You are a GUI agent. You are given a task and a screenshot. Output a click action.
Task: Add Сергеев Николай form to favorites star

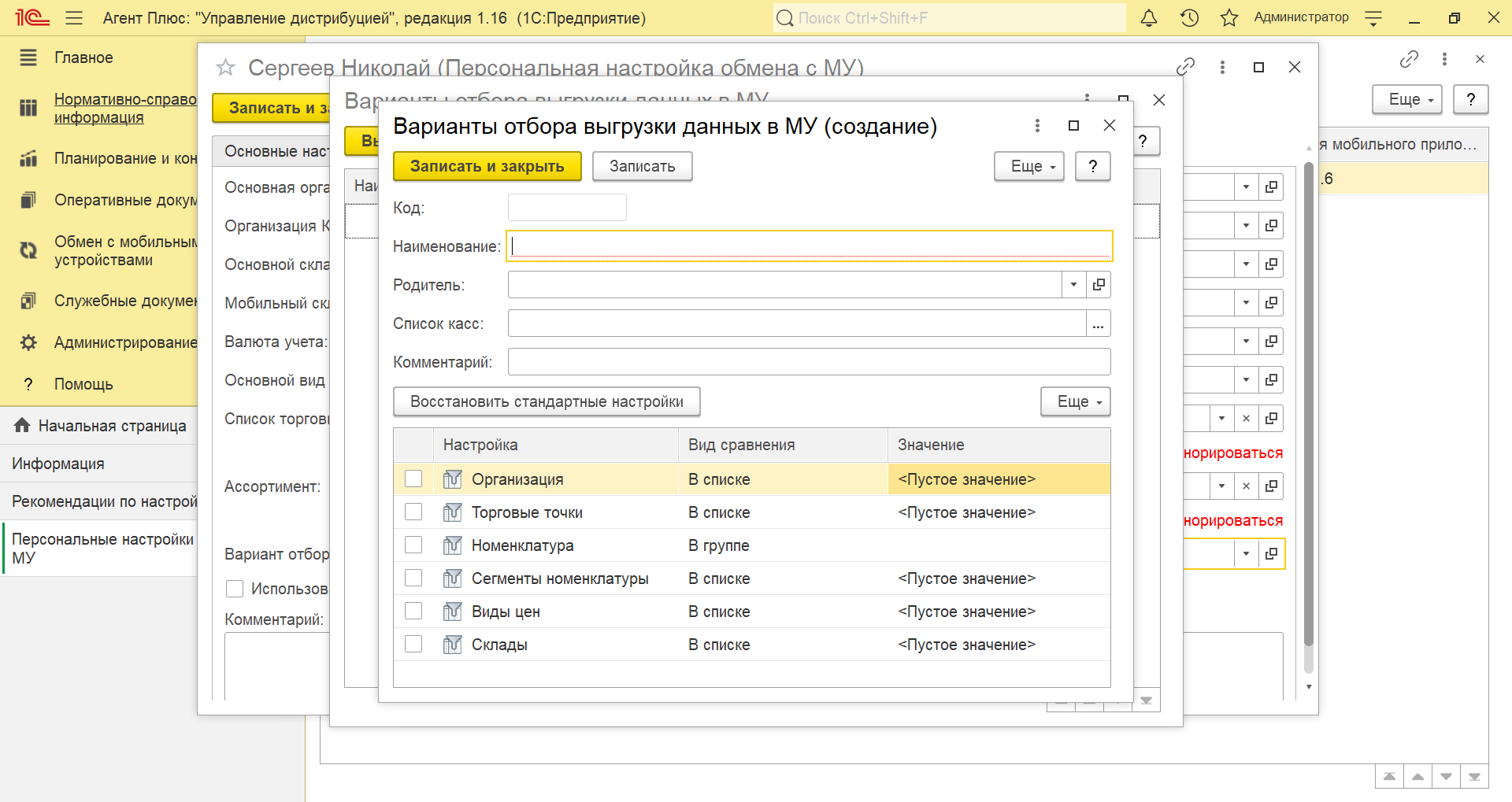click(225, 68)
